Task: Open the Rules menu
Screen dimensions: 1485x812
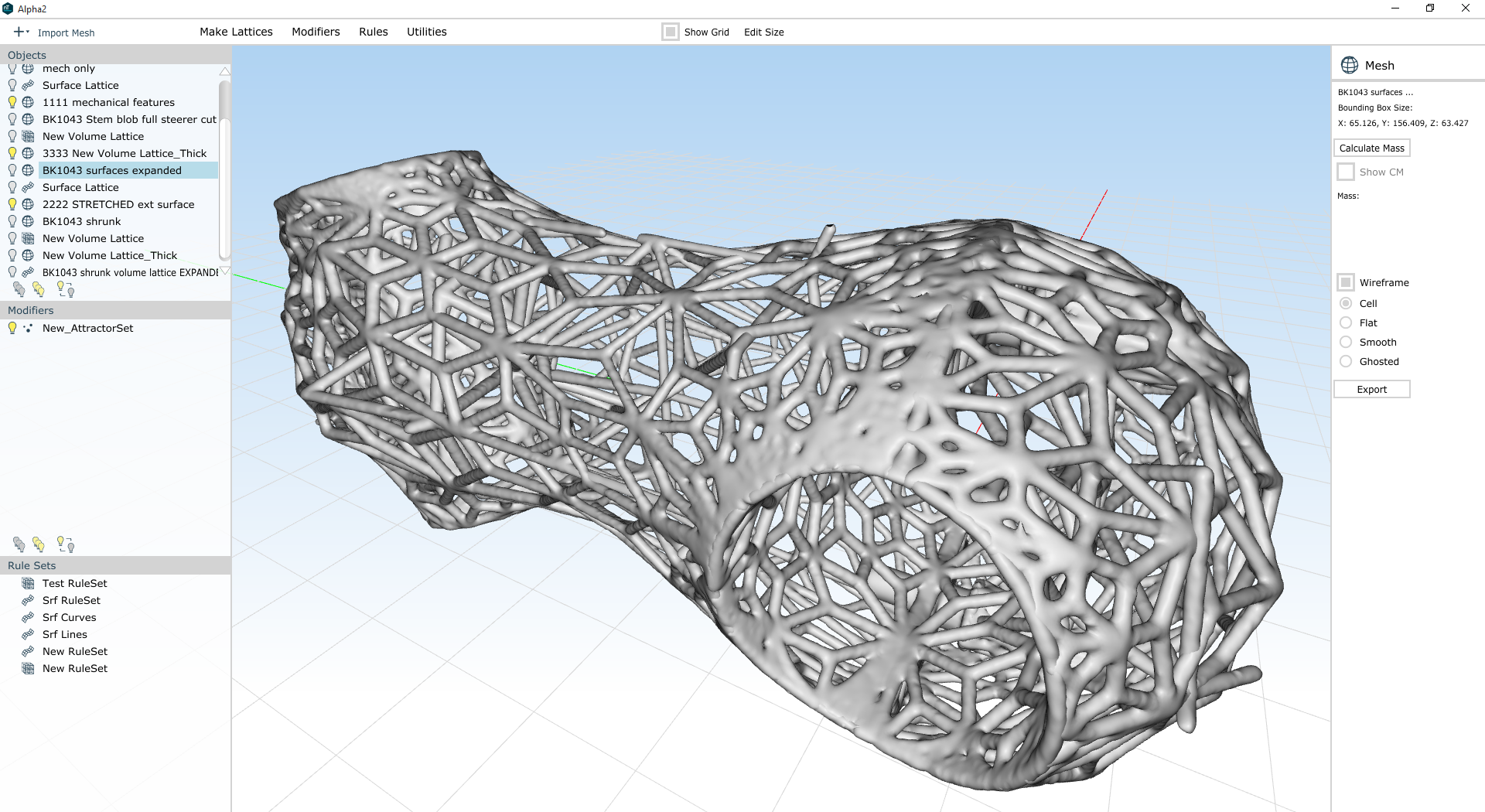Action: (x=374, y=32)
